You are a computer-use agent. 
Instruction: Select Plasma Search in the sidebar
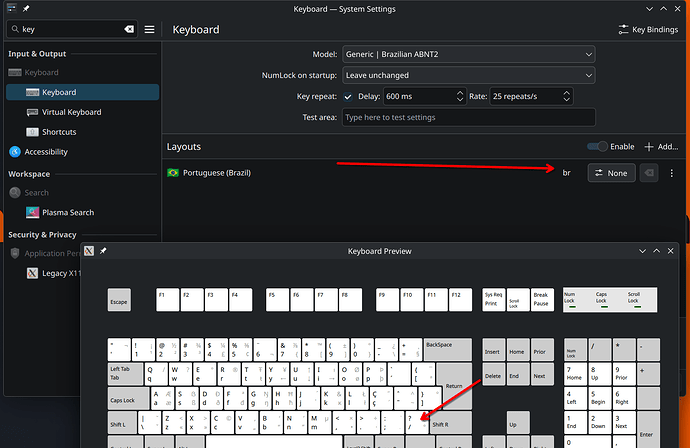coord(68,212)
